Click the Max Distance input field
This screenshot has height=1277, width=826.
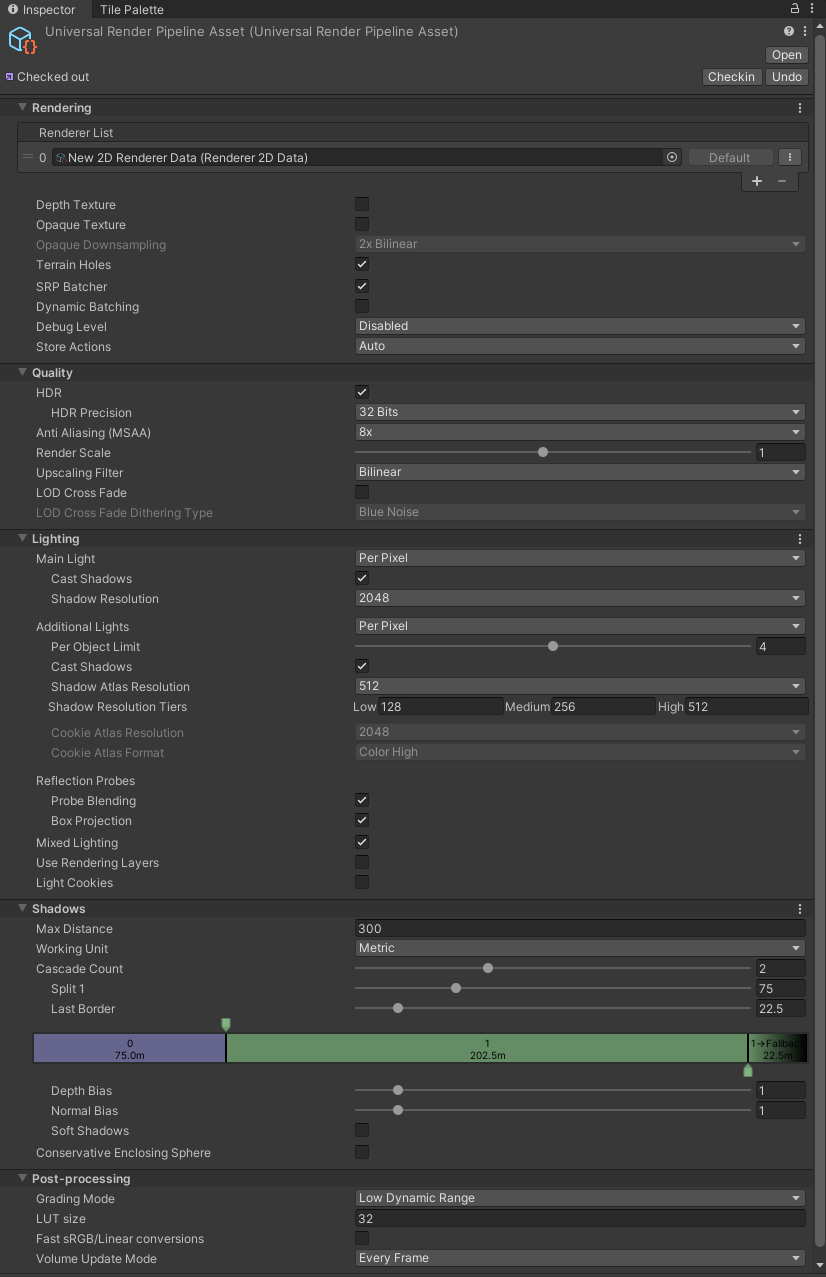(579, 928)
